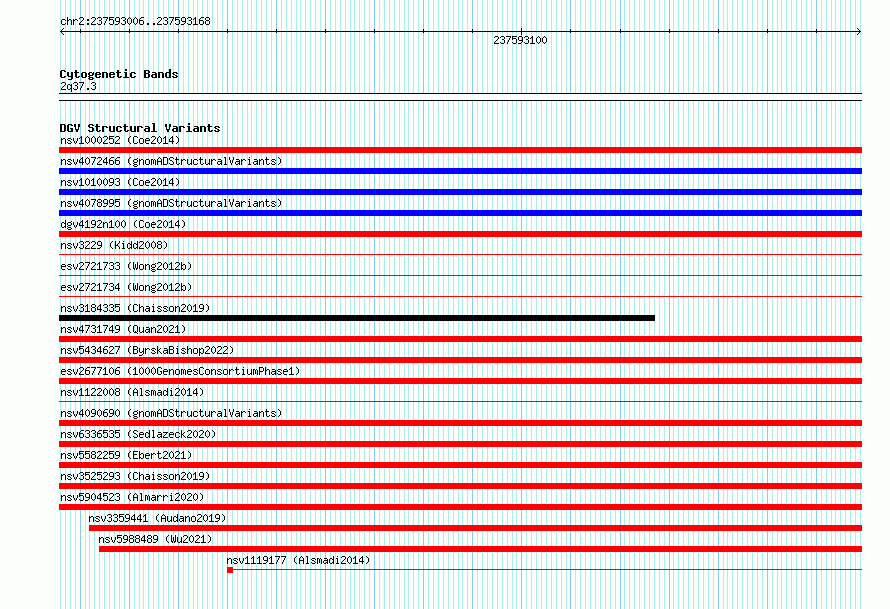Click the left arrow of the ruler
This screenshot has height=609, width=890.
[62, 32]
